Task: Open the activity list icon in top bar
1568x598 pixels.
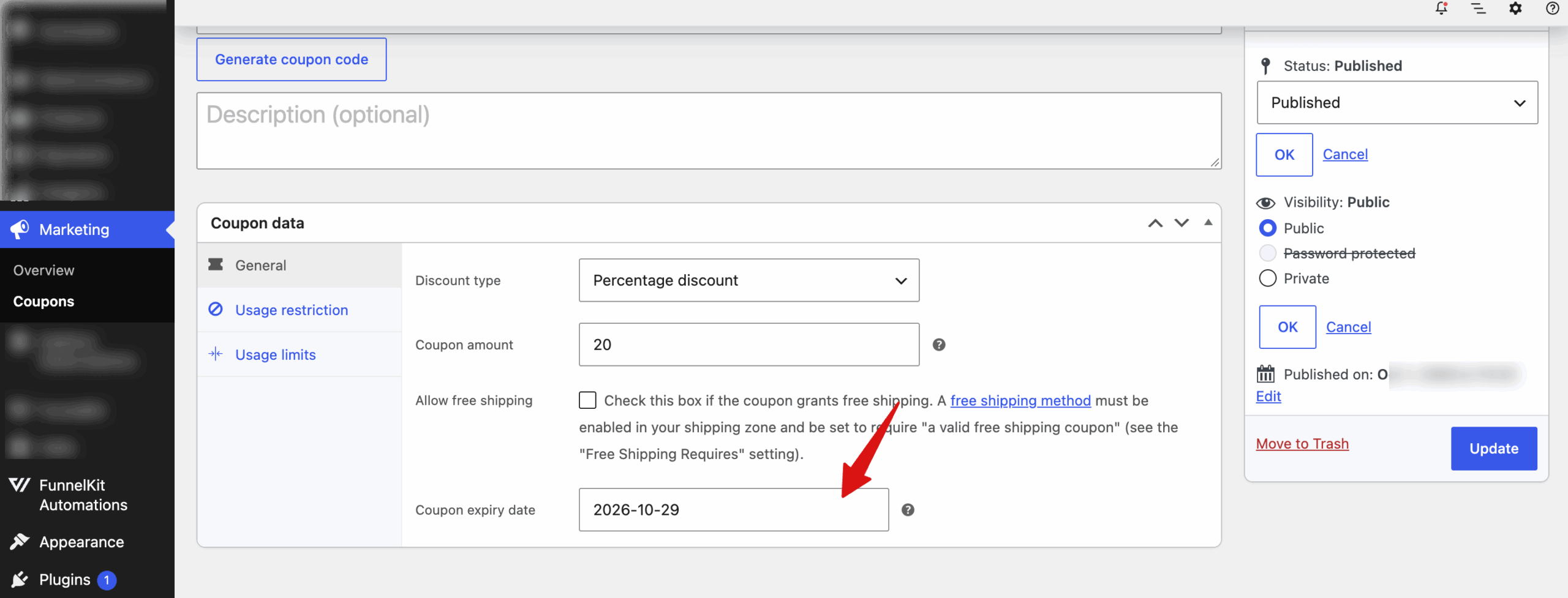Action: (x=1479, y=9)
